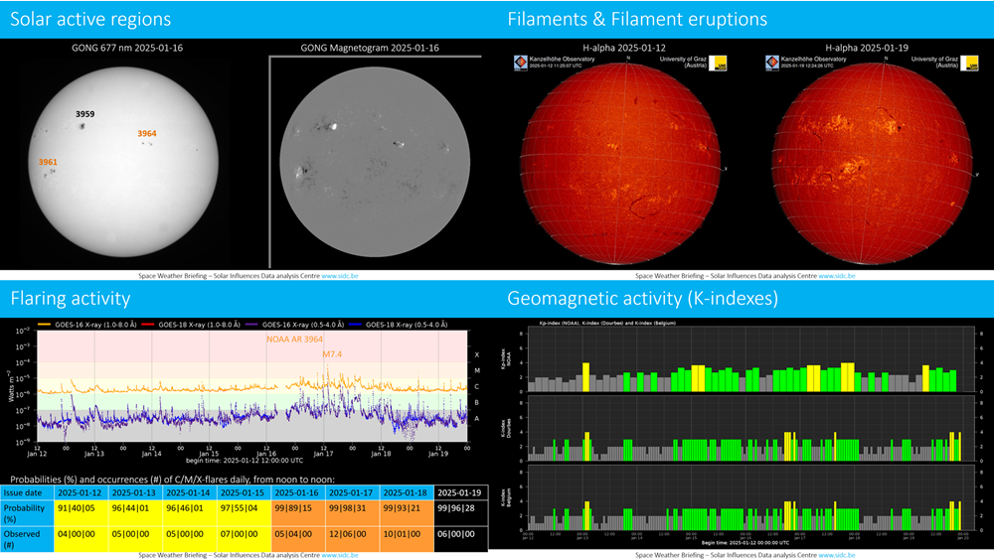Click the University of Graz logo on the 2025-01-19 image
The width and height of the screenshot is (994, 560).
click(969, 63)
